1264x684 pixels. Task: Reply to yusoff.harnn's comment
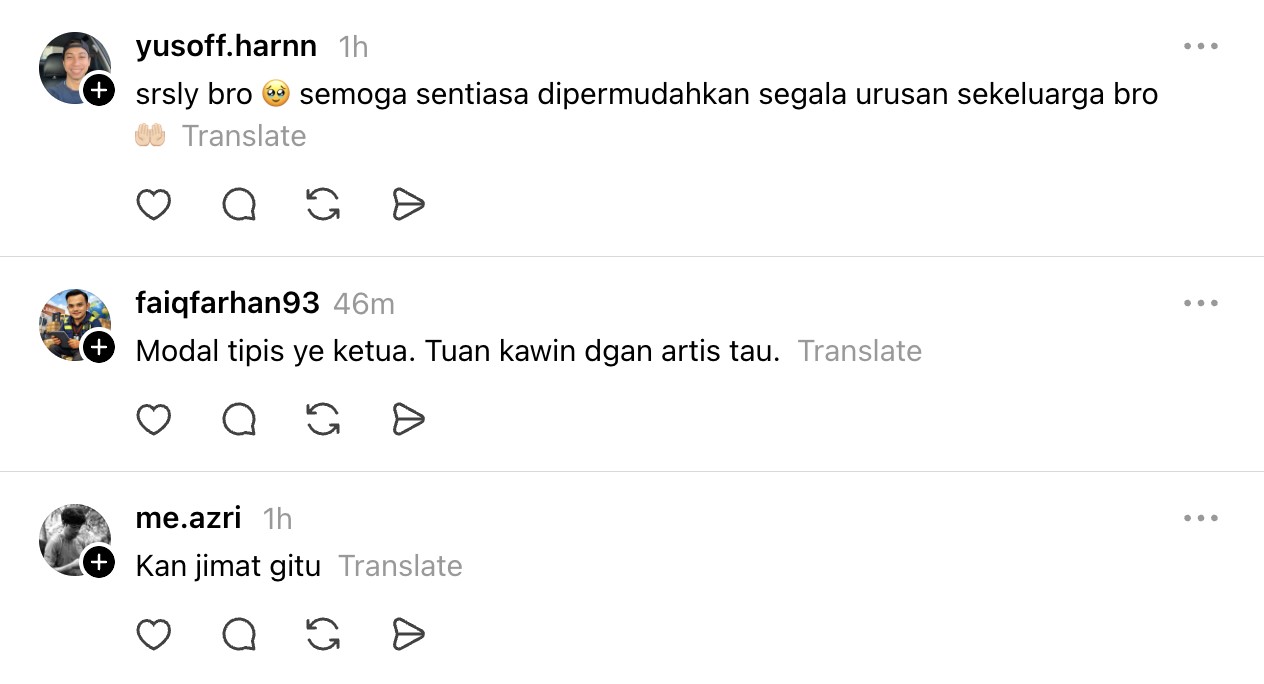click(239, 205)
